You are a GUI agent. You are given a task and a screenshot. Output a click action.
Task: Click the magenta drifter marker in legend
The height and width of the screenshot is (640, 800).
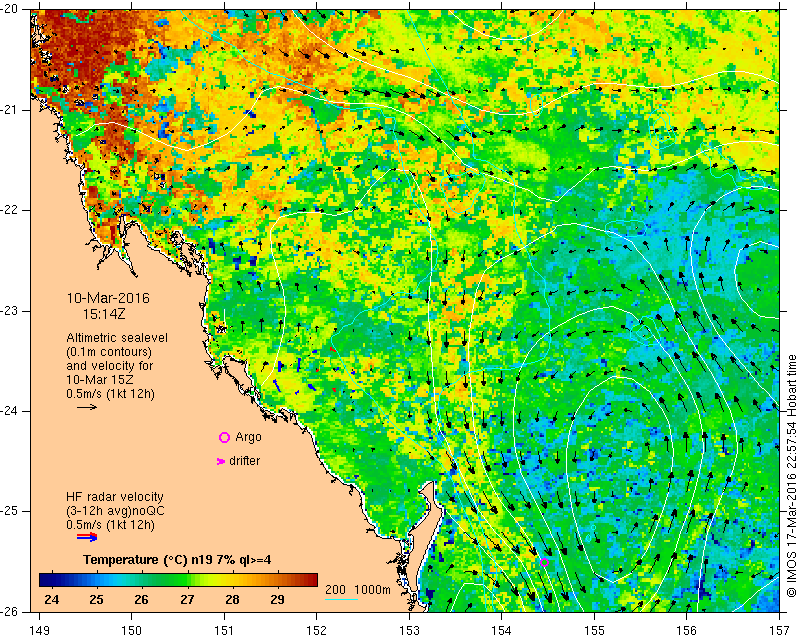[220, 461]
